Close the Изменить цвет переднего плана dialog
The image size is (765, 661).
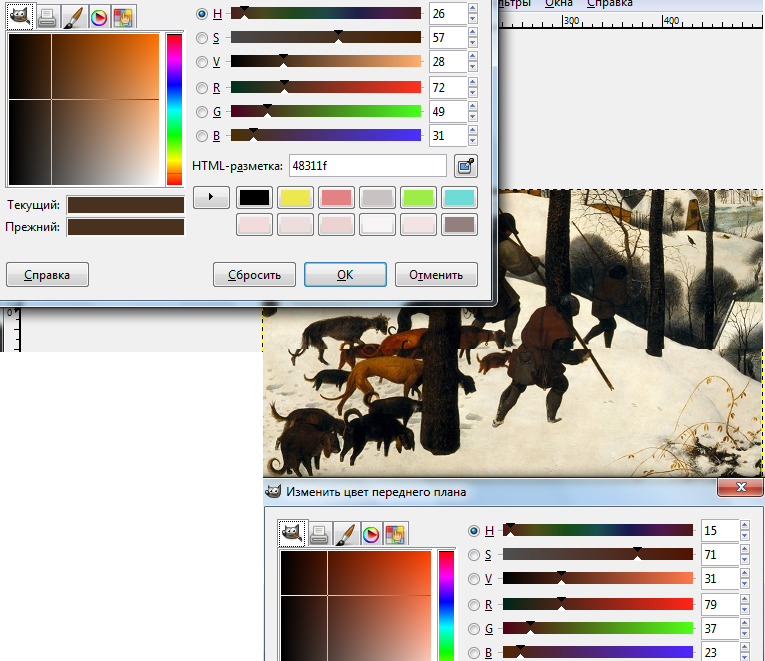coord(741,487)
